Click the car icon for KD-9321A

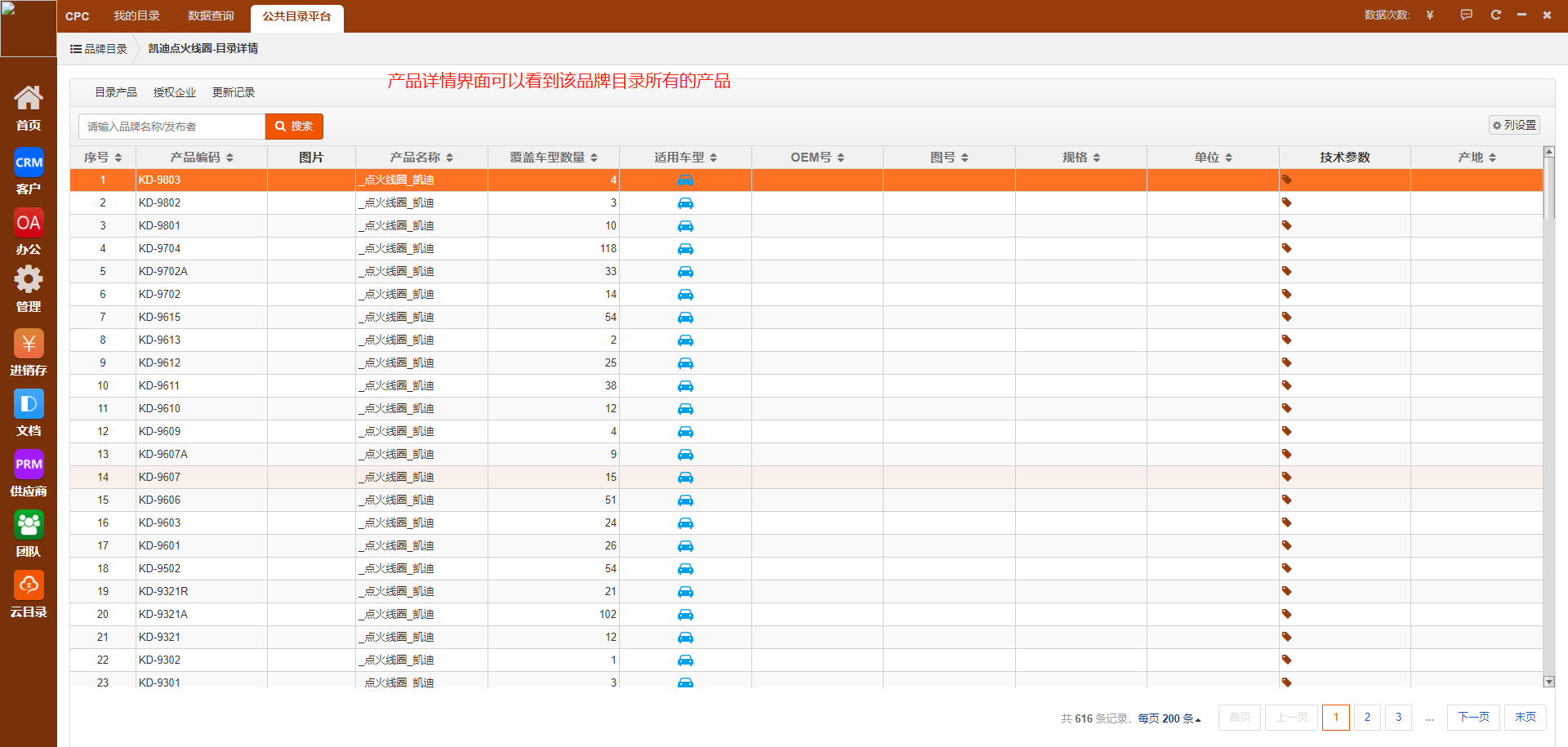[685, 614]
